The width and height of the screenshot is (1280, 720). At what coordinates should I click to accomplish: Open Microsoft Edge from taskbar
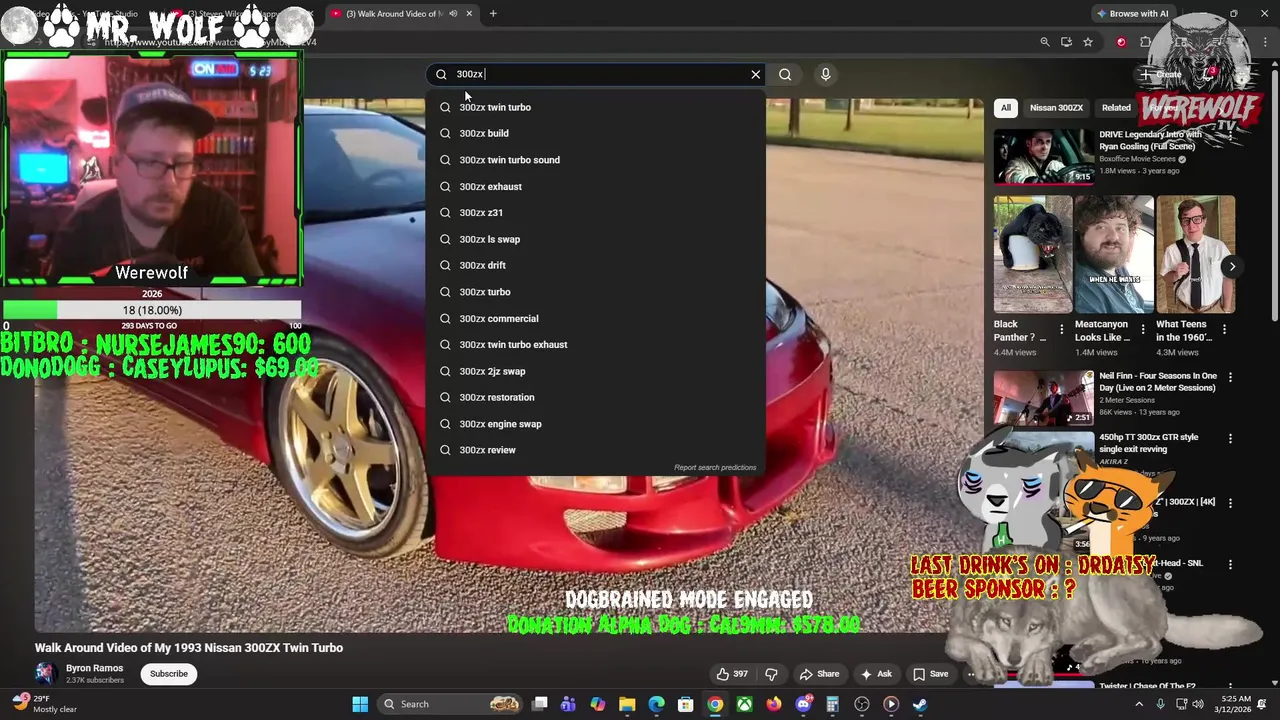click(x=656, y=704)
